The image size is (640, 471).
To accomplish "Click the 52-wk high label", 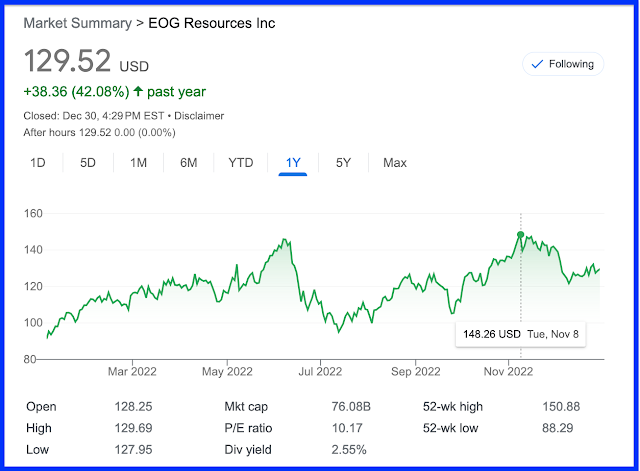I will tap(453, 407).
